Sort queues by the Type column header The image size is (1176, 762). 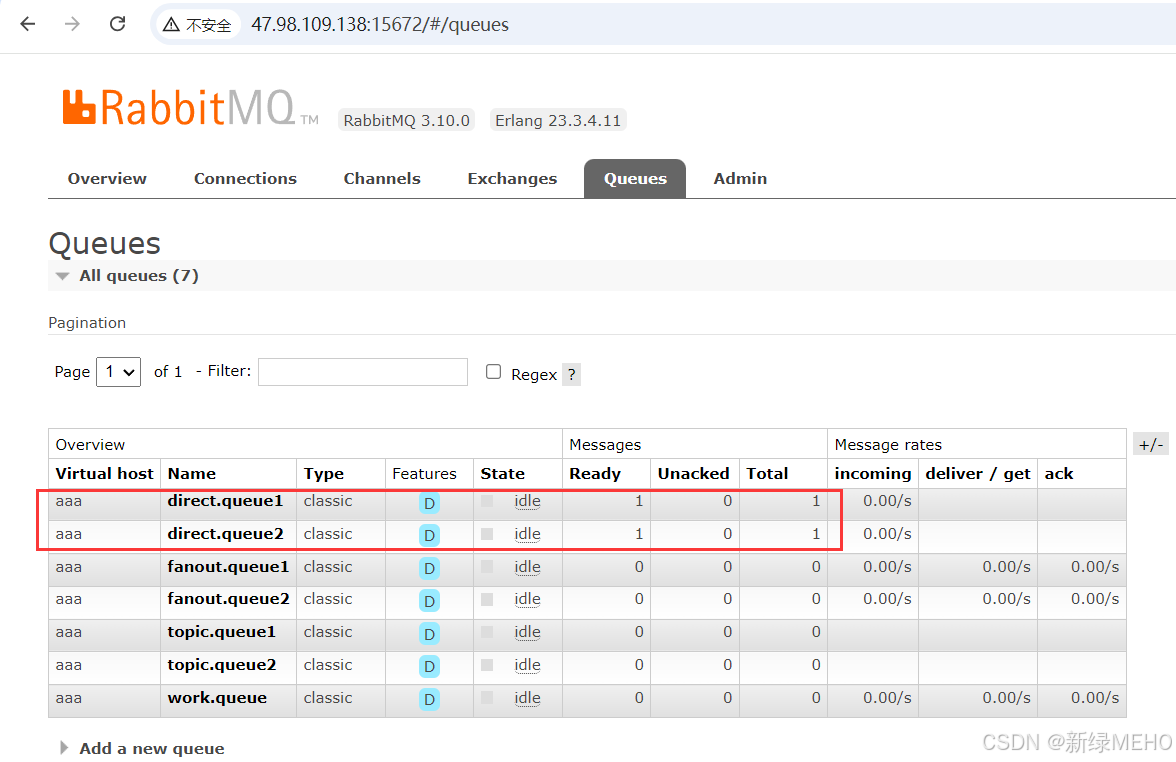click(x=324, y=474)
